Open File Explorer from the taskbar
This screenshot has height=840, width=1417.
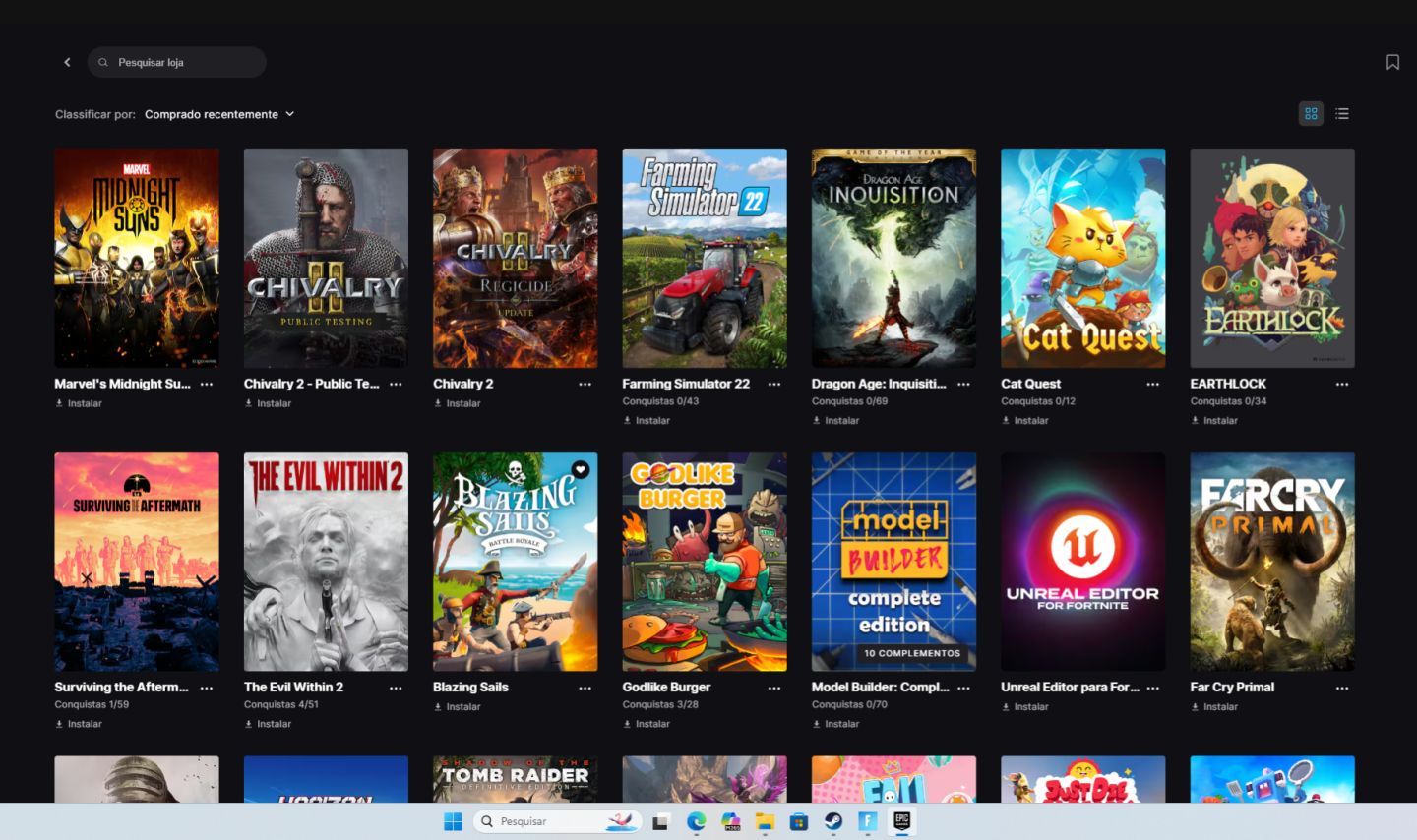(765, 821)
